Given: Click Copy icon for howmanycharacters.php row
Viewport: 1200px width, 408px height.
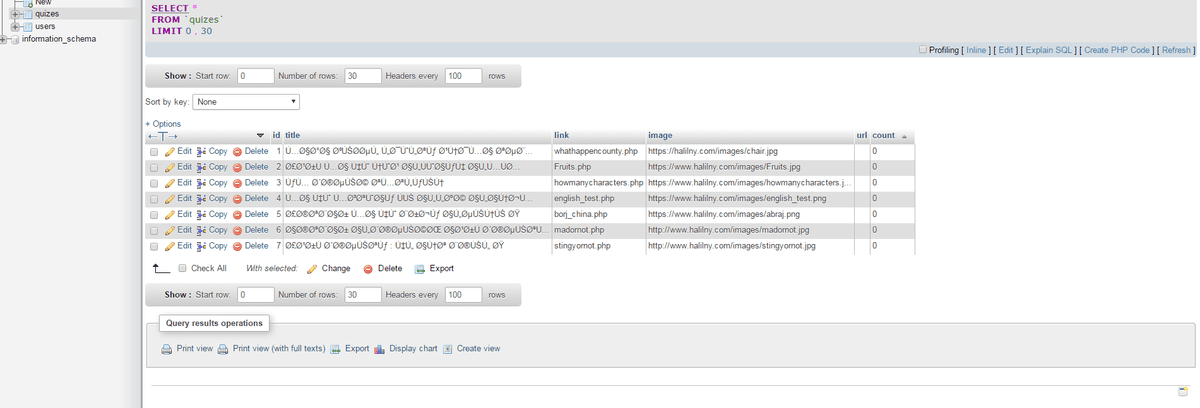Looking at the screenshot, I should point(201,183).
